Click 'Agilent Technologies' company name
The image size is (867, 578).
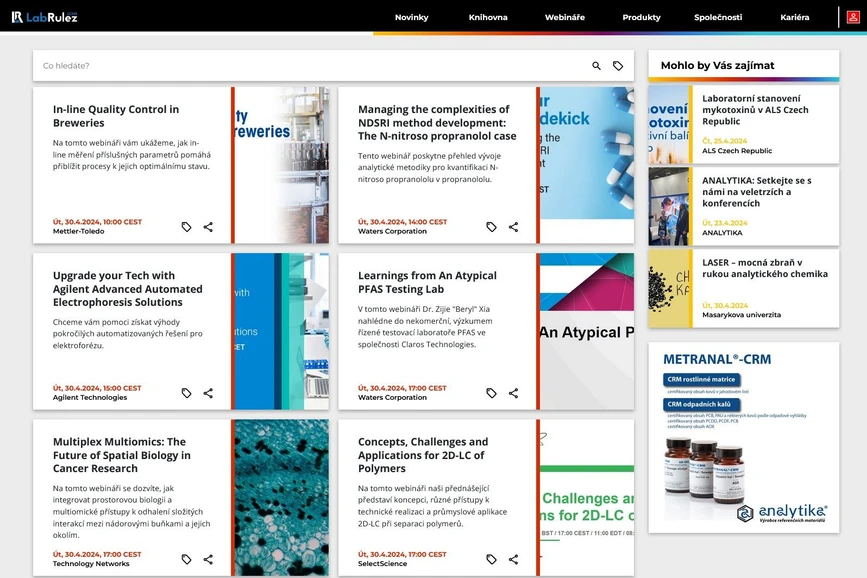coord(90,397)
